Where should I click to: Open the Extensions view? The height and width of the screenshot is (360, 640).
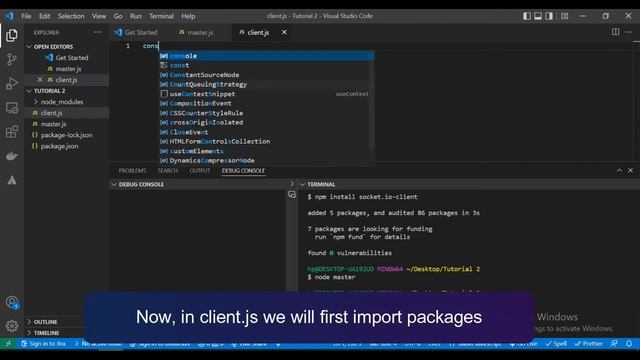point(12,132)
